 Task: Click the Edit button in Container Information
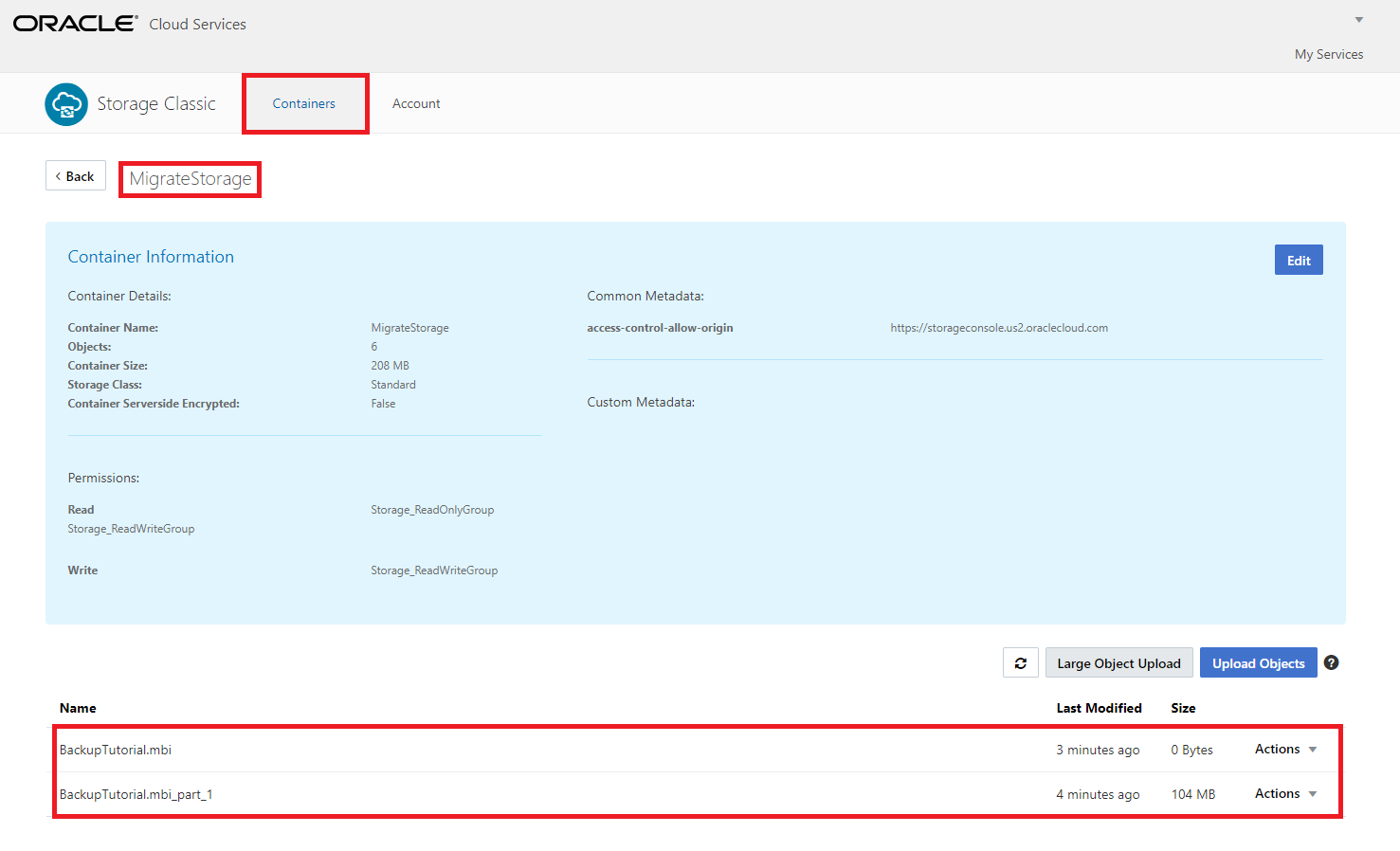tap(1299, 260)
